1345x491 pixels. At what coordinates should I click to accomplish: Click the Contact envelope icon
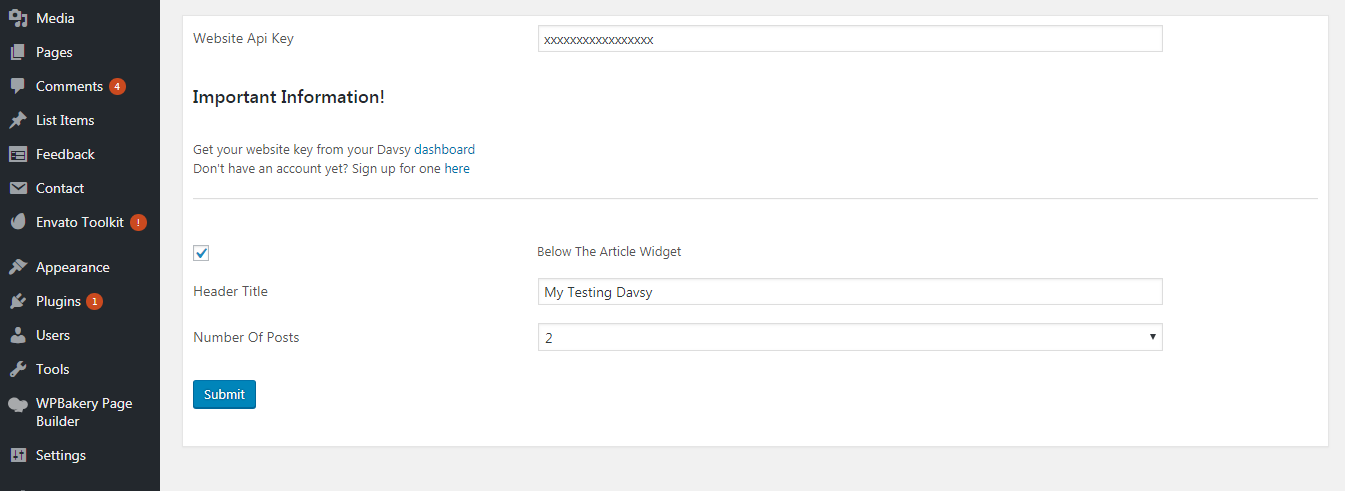[x=17, y=188]
